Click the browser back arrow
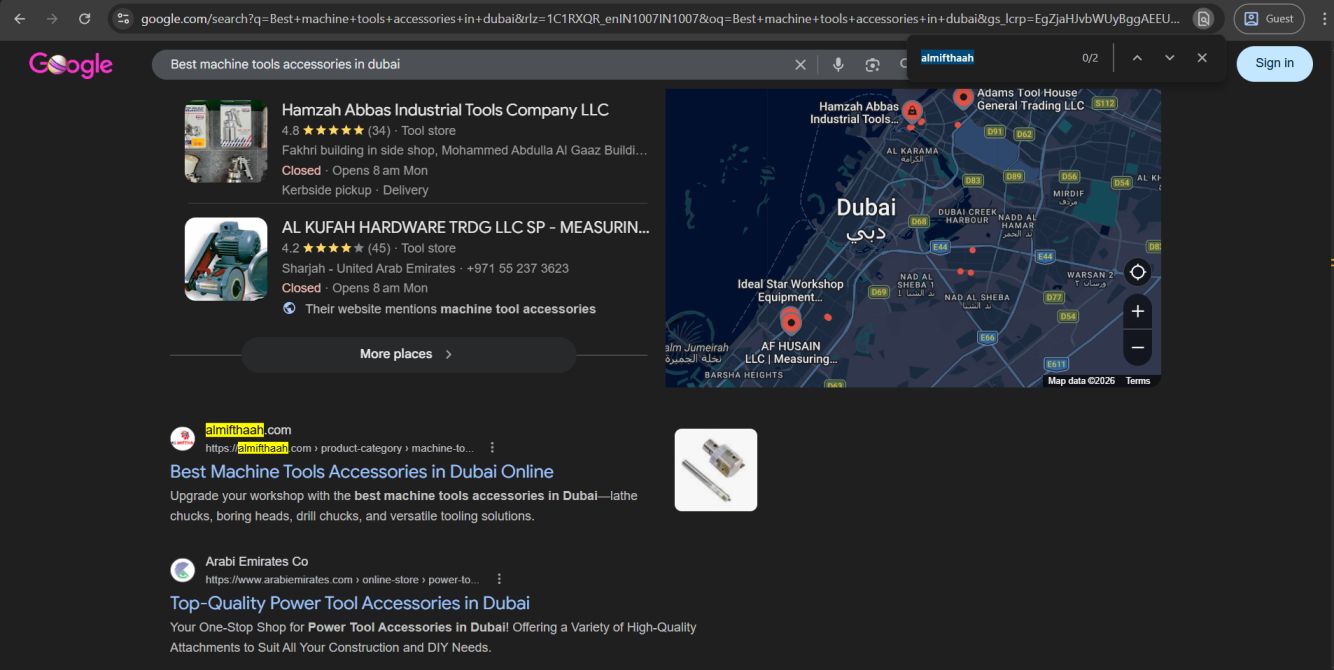Image resolution: width=1334 pixels, height=670 pixels. (x=20, y=19)
